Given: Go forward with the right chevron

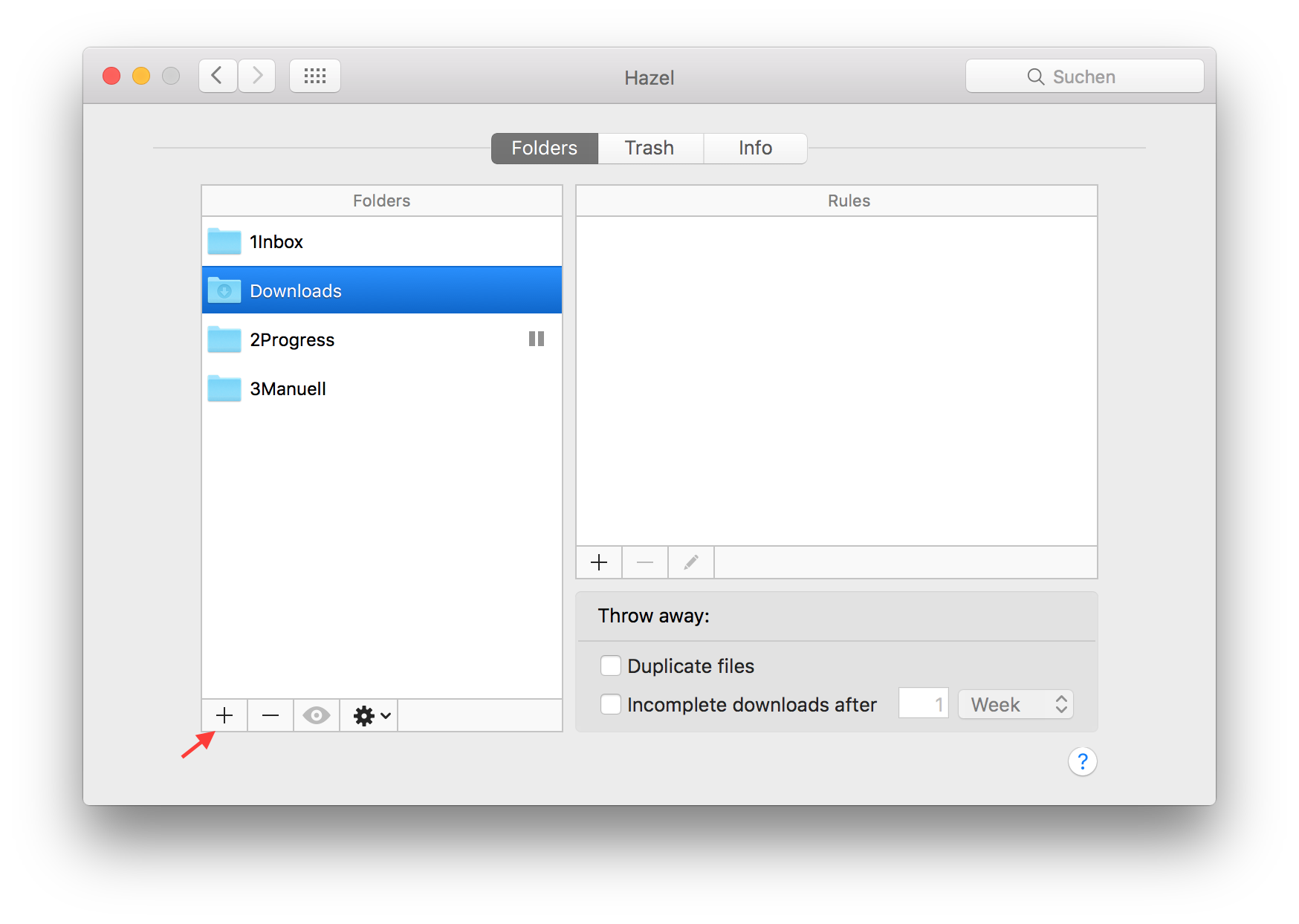Looking at the screenshot, I should pyautogui.click(x=257, y=76).
